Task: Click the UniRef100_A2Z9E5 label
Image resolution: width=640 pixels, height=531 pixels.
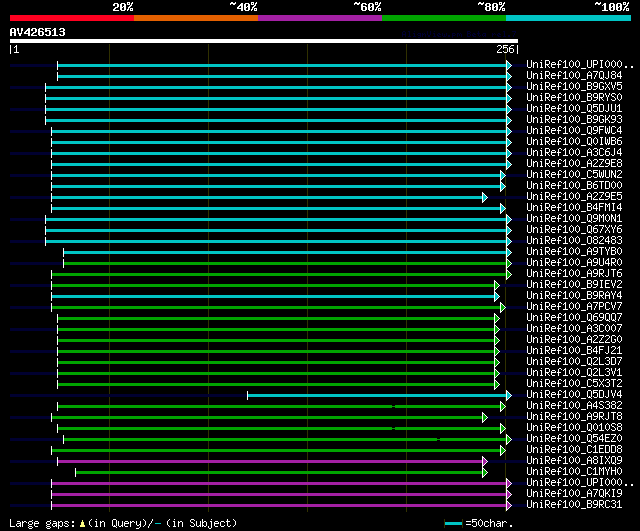Action: pyautogui.click(x=574, y=197)
